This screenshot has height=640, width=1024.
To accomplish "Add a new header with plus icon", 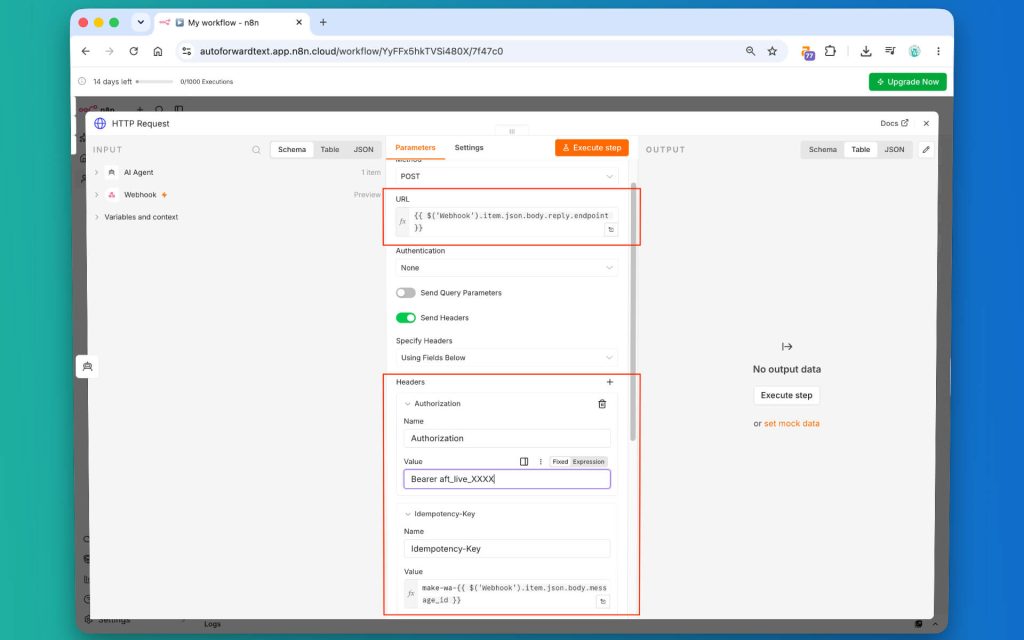I will click(x=609, y=382).
